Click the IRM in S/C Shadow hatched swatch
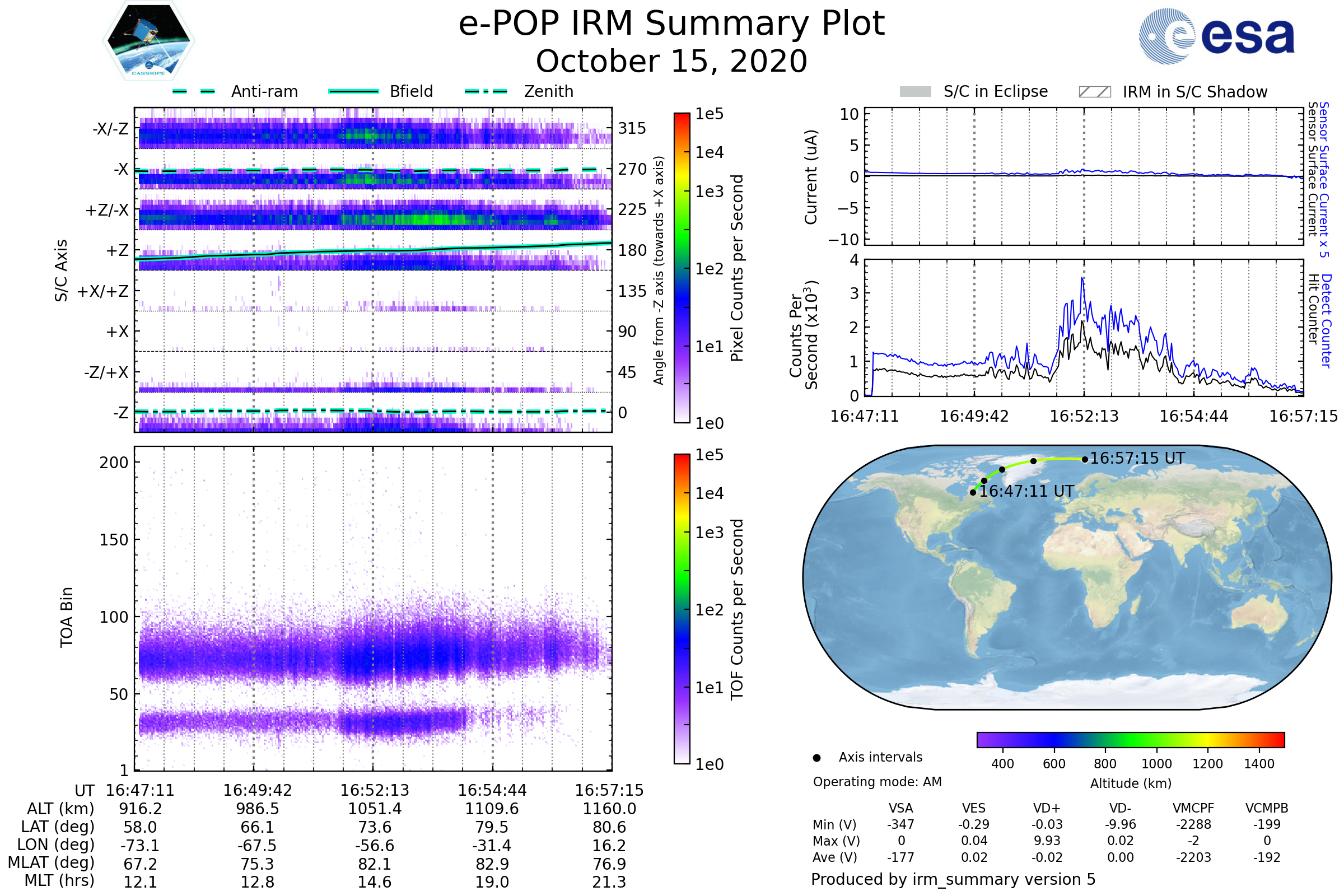Screen dimensions: 1344x896 point(1094,92)
